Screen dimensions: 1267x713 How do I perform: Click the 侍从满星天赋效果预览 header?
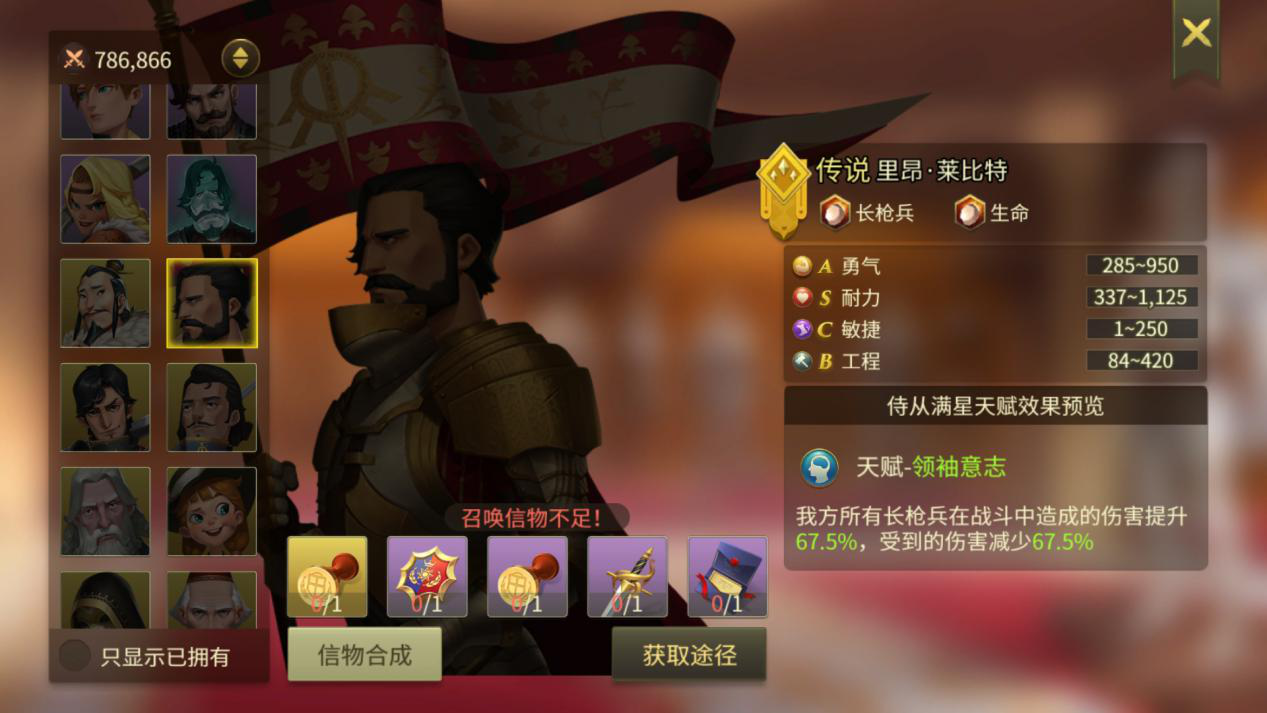(995, 406)
